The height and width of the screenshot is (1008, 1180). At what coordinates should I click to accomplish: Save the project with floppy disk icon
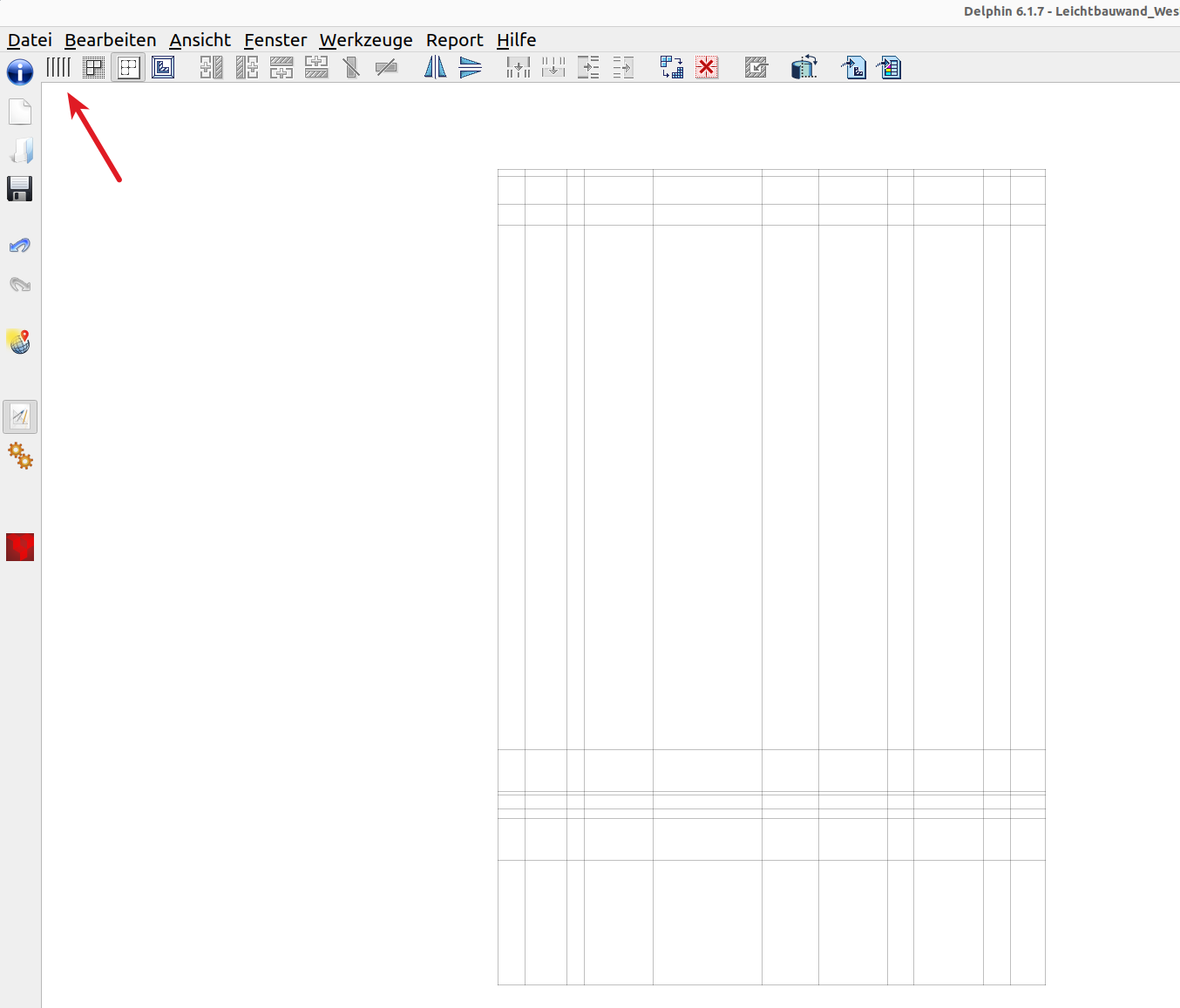[x=20, y=189]
